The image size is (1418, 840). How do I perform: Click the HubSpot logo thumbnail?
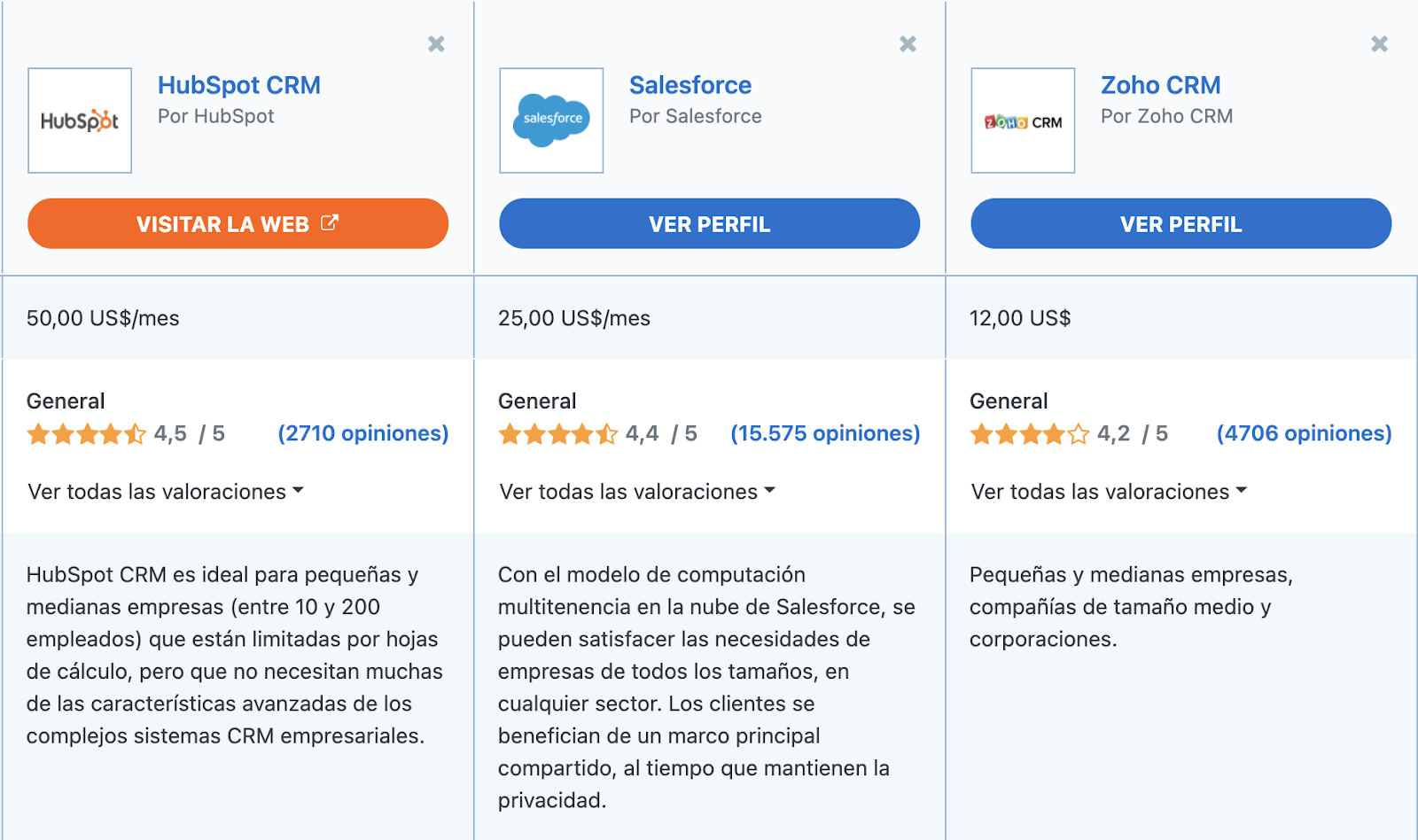[80, 121]
